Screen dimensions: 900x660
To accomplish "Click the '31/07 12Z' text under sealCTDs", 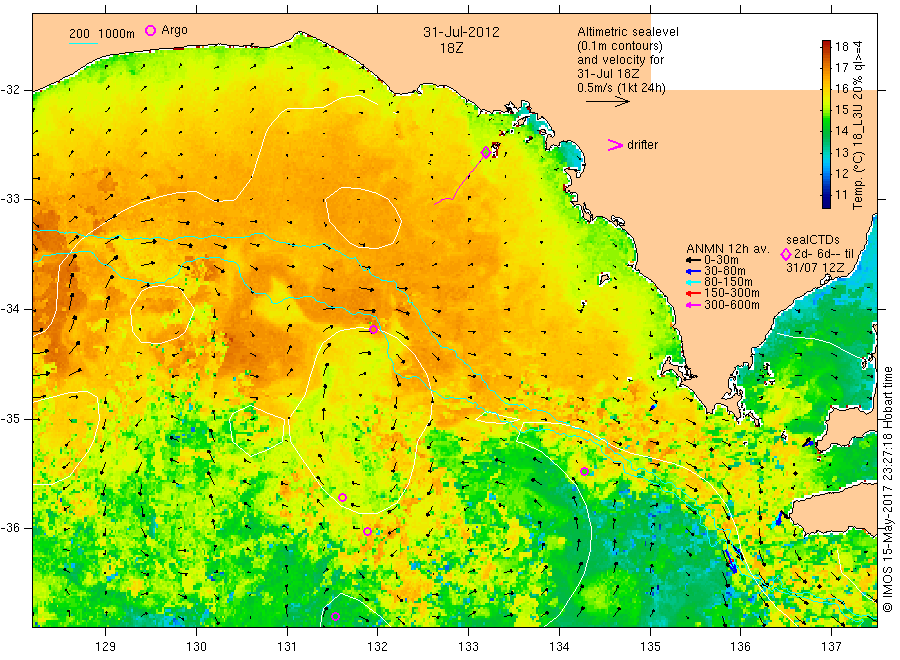I will (815, 267).
